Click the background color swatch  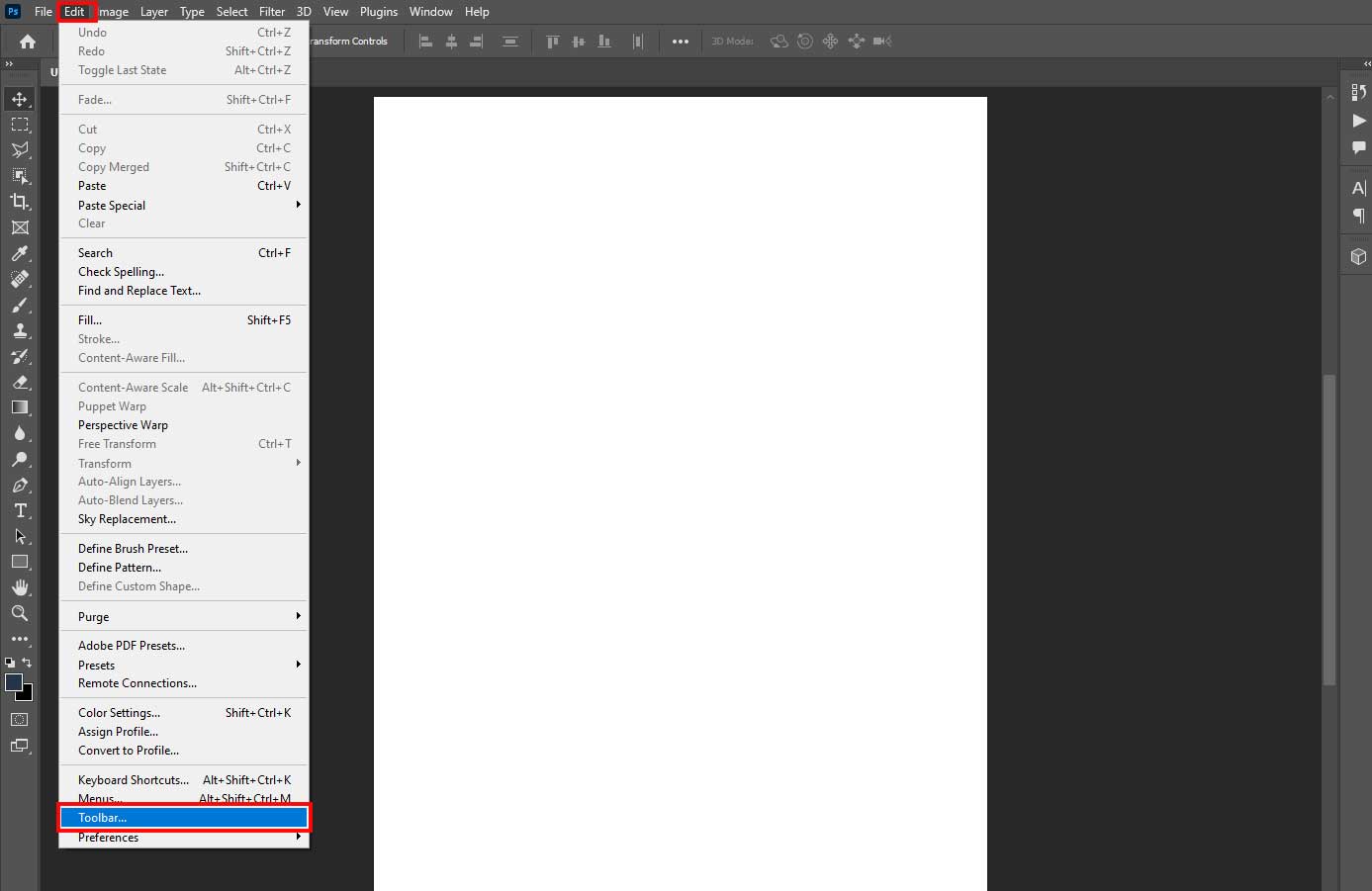click(27, 694)
